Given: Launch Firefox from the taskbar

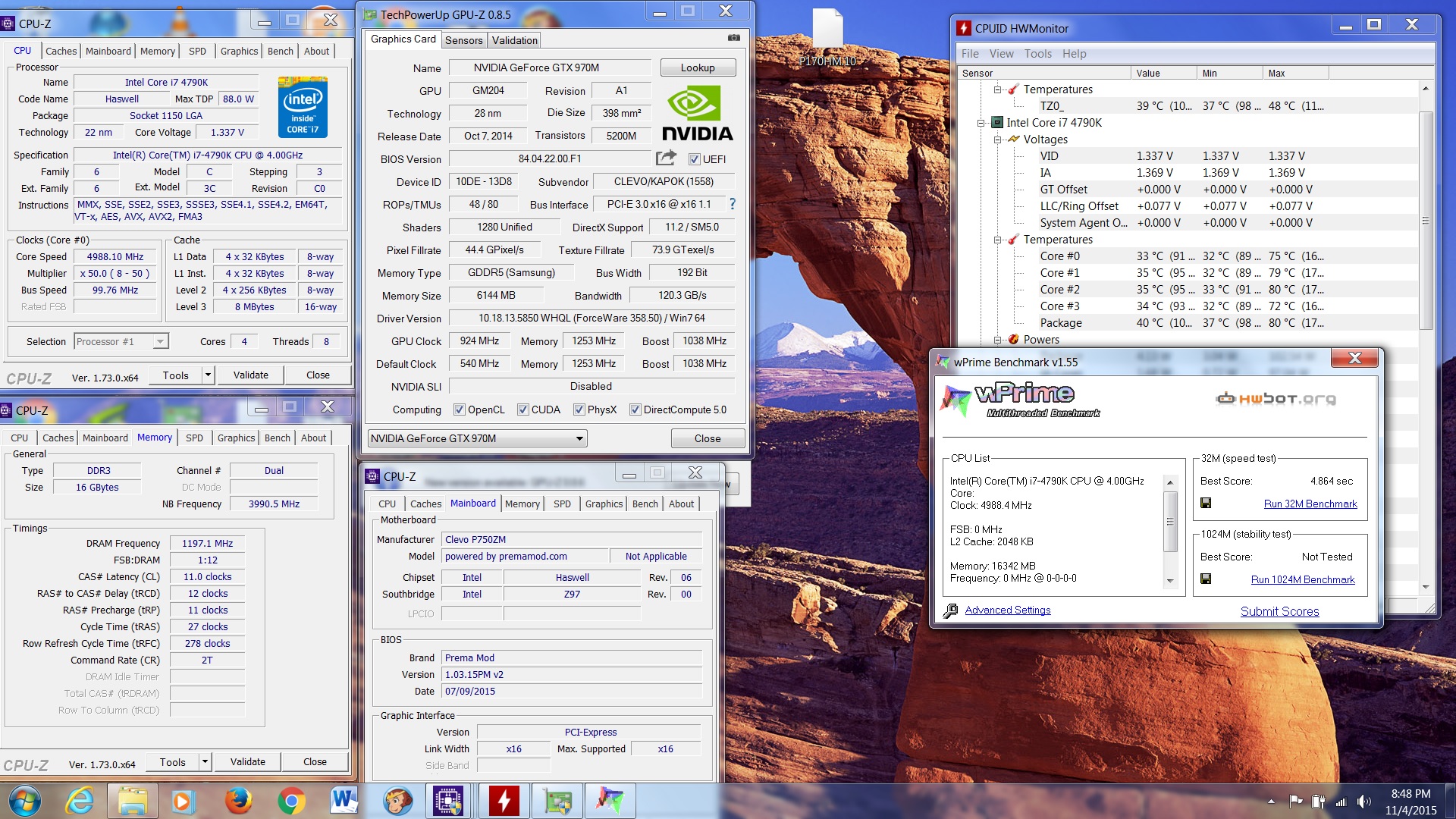Looking at the screenshot, I should 238,801.
